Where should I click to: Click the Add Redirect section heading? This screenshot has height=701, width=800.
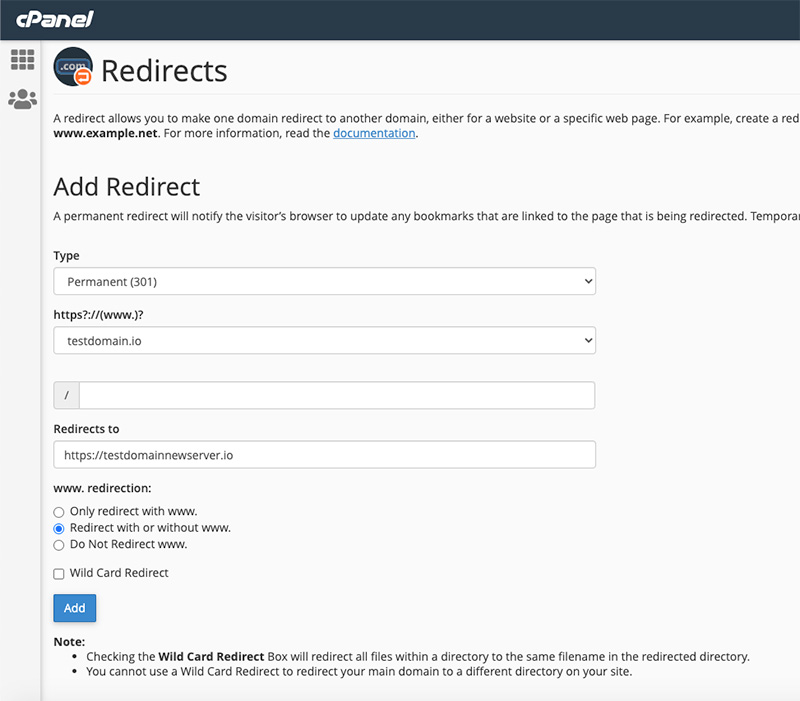click(126, 187)
